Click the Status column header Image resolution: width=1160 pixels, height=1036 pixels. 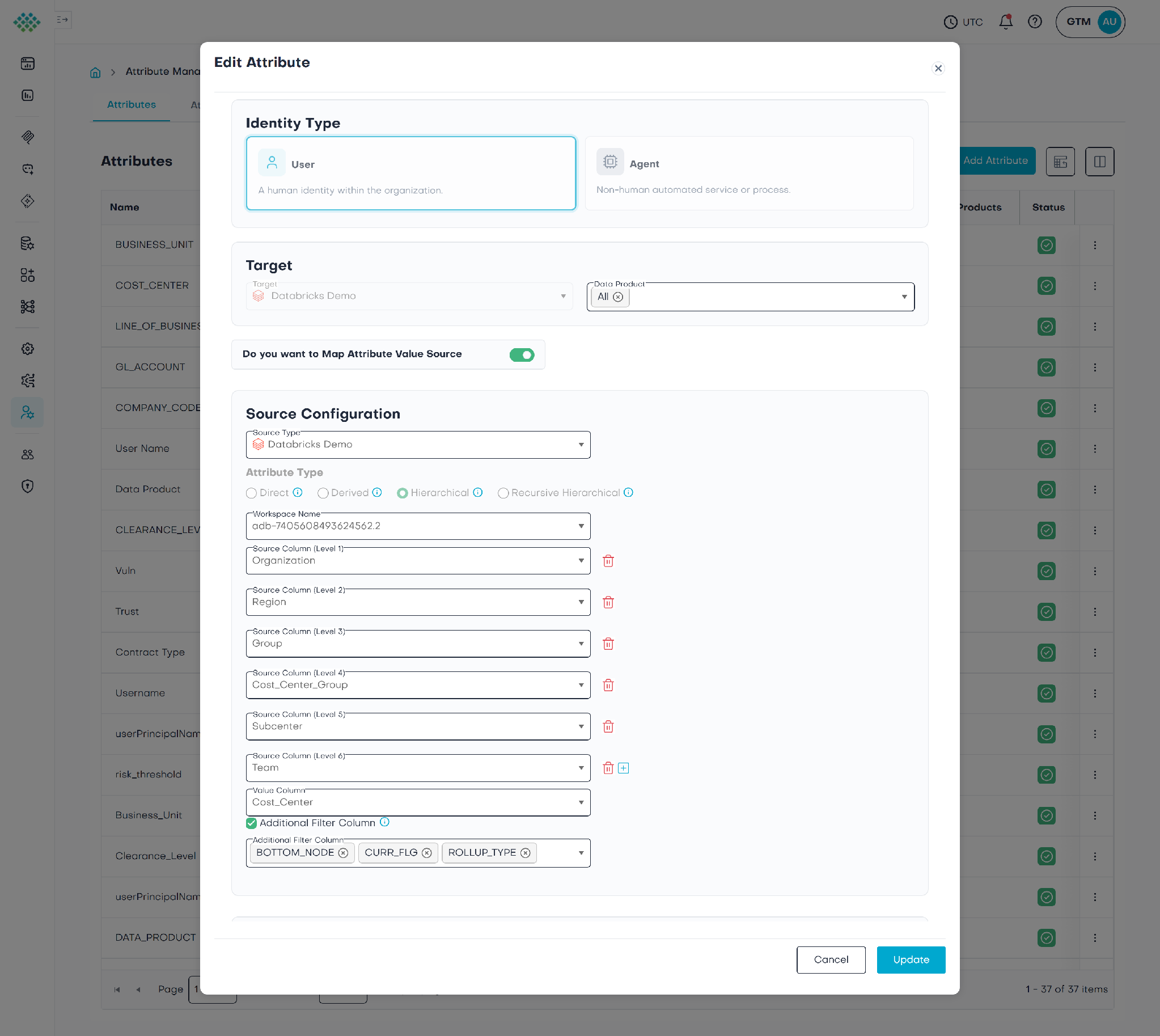(x=1048, y=208)
